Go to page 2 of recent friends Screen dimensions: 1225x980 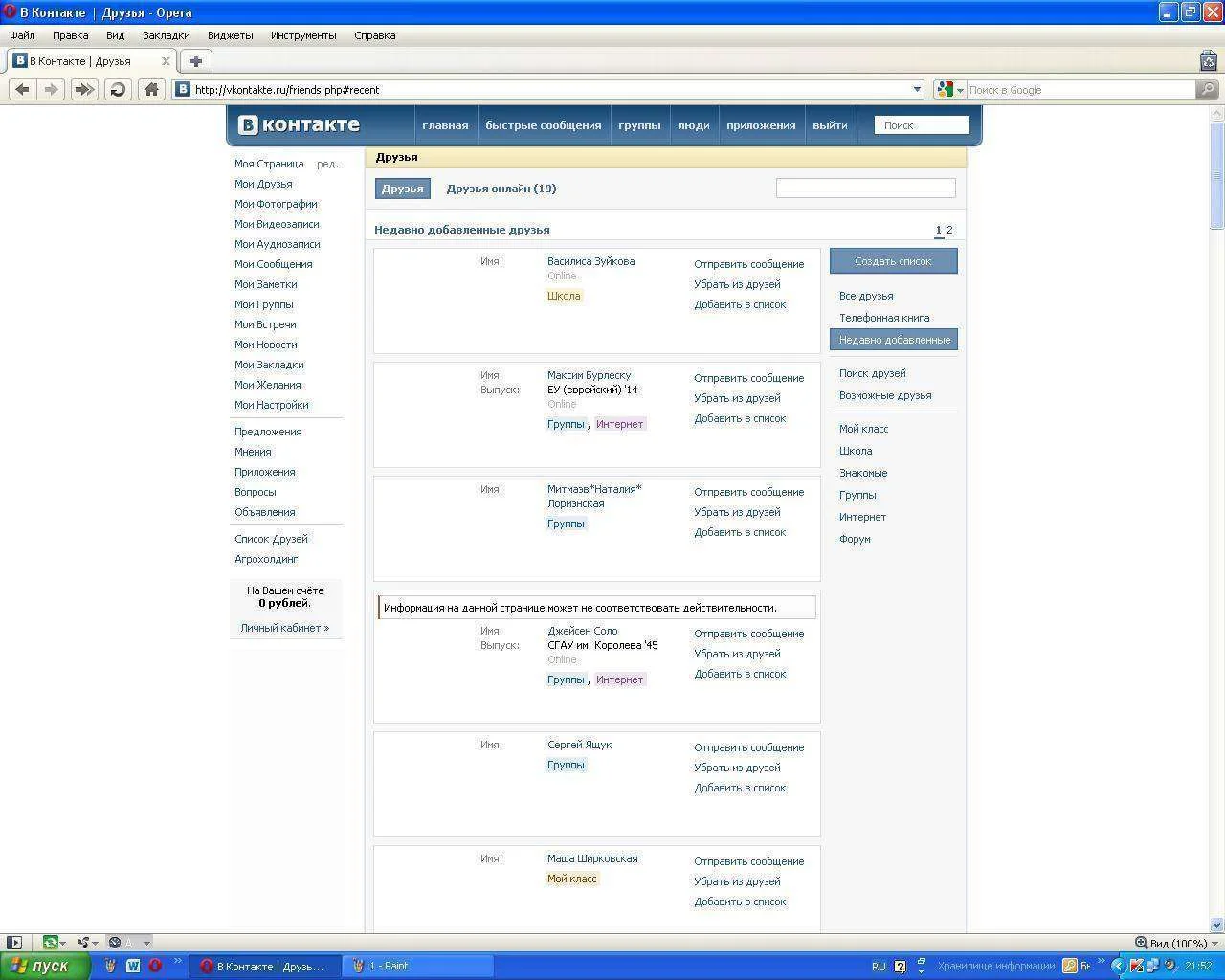tap(949, 230)
